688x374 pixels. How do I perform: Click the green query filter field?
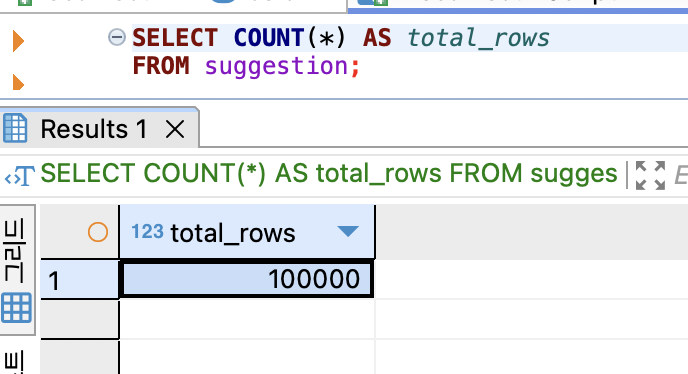(x=329, y=173)
